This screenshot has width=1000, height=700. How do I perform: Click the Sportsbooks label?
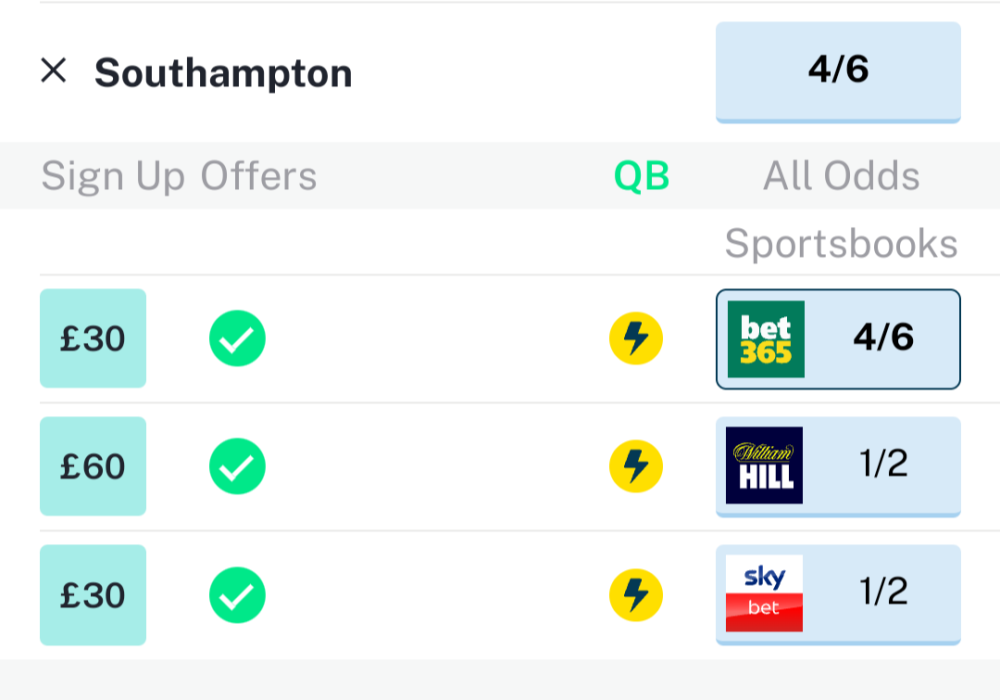pos(841,243)
